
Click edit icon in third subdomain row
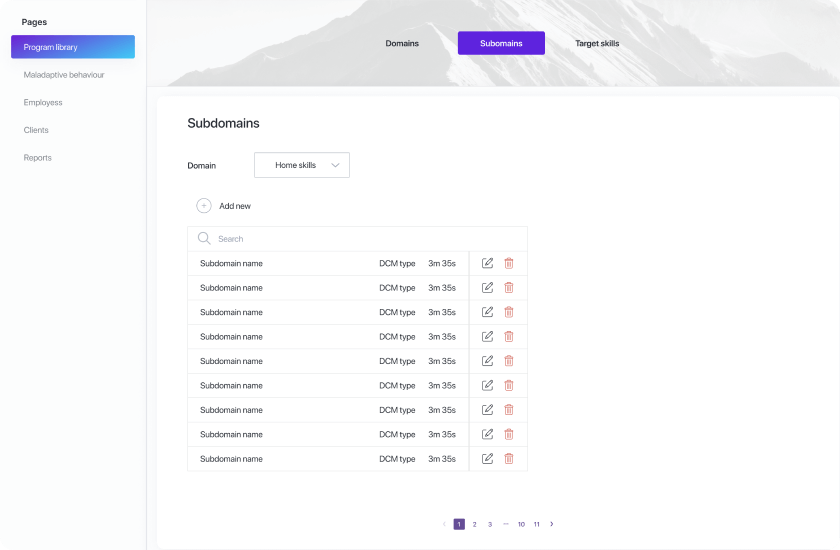tap(488, 312)
